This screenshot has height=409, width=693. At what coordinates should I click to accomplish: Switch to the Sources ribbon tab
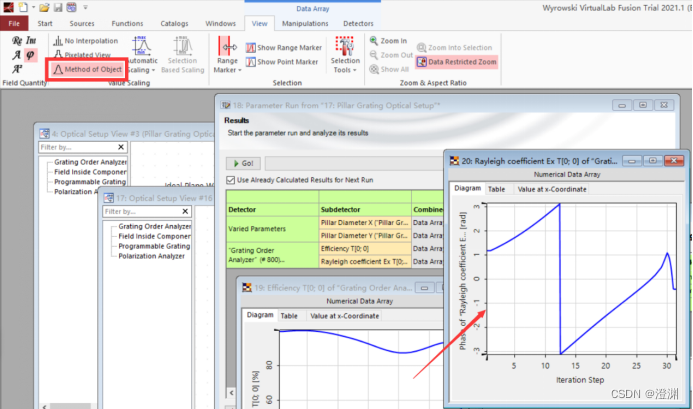tap(82, 23)
